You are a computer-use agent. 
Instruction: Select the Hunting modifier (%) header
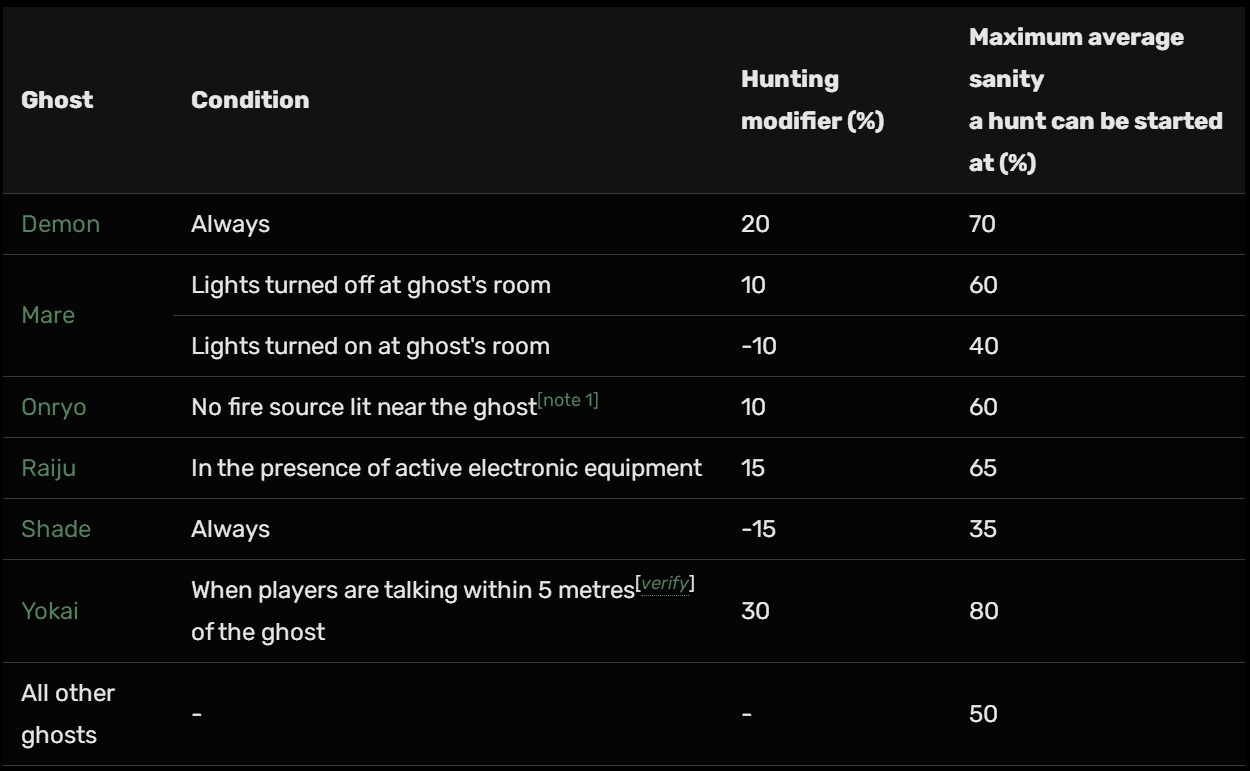pos(812,100)
